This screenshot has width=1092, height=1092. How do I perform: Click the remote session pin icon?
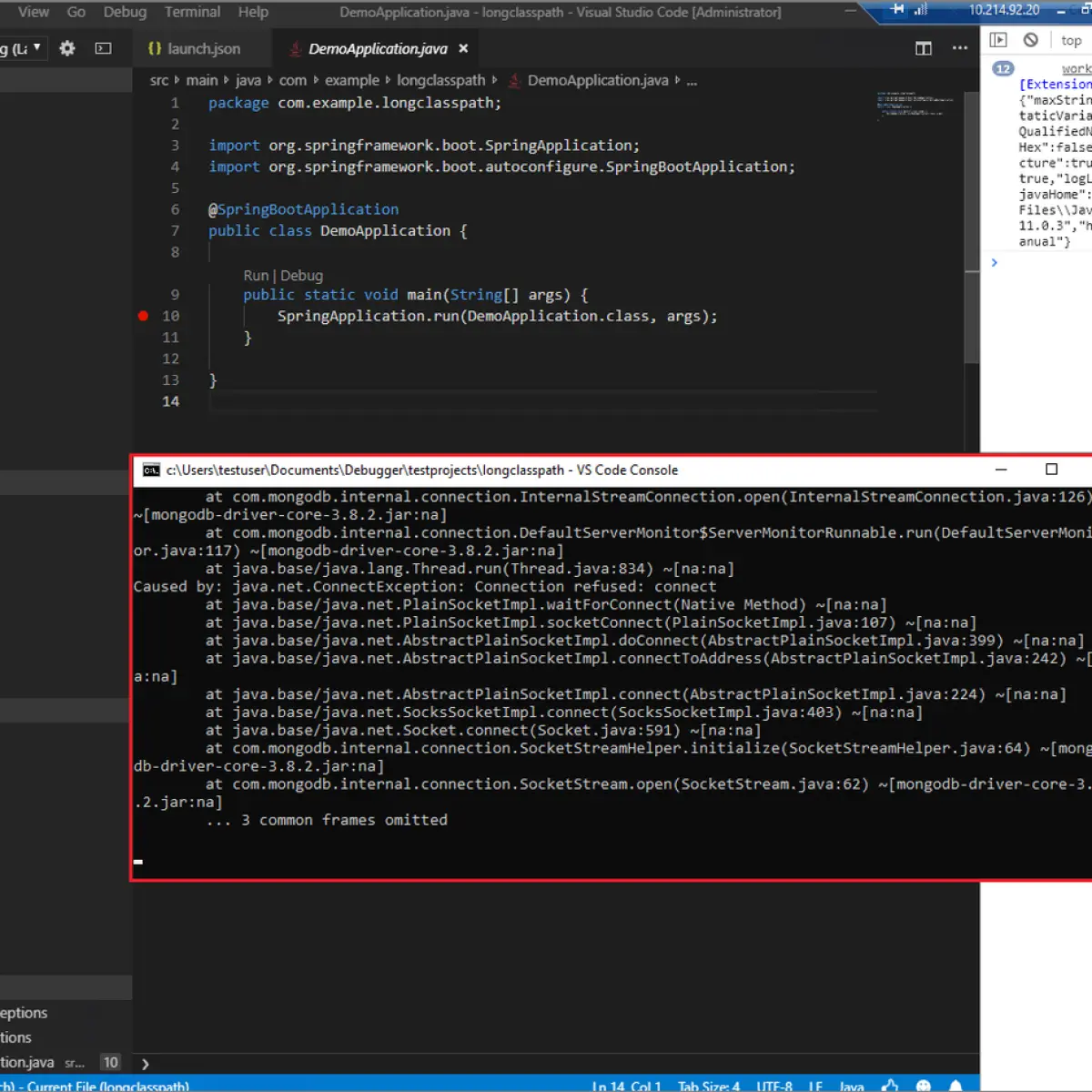[x=898, y=9]
